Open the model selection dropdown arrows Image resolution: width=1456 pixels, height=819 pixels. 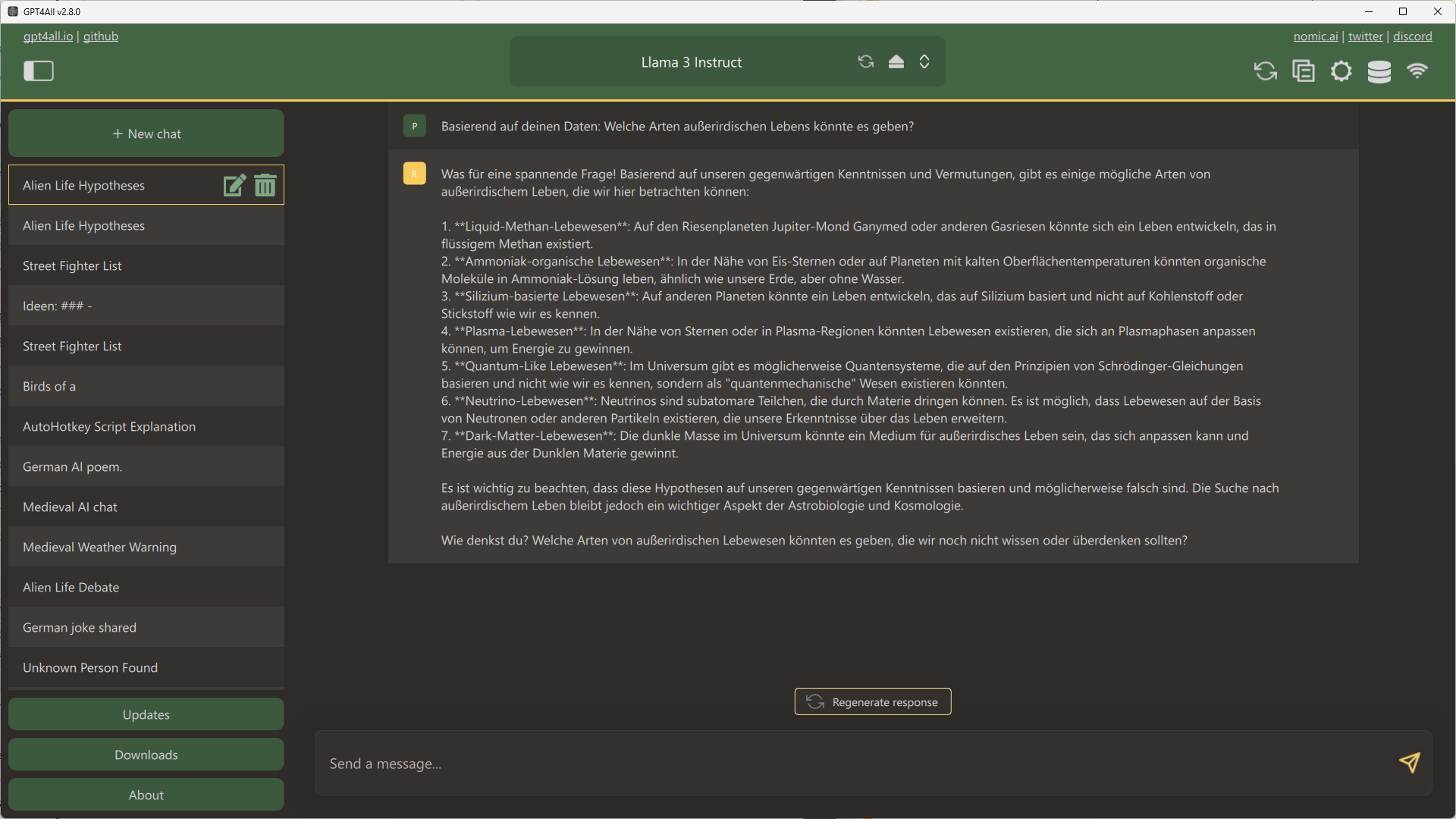(924, 61)
